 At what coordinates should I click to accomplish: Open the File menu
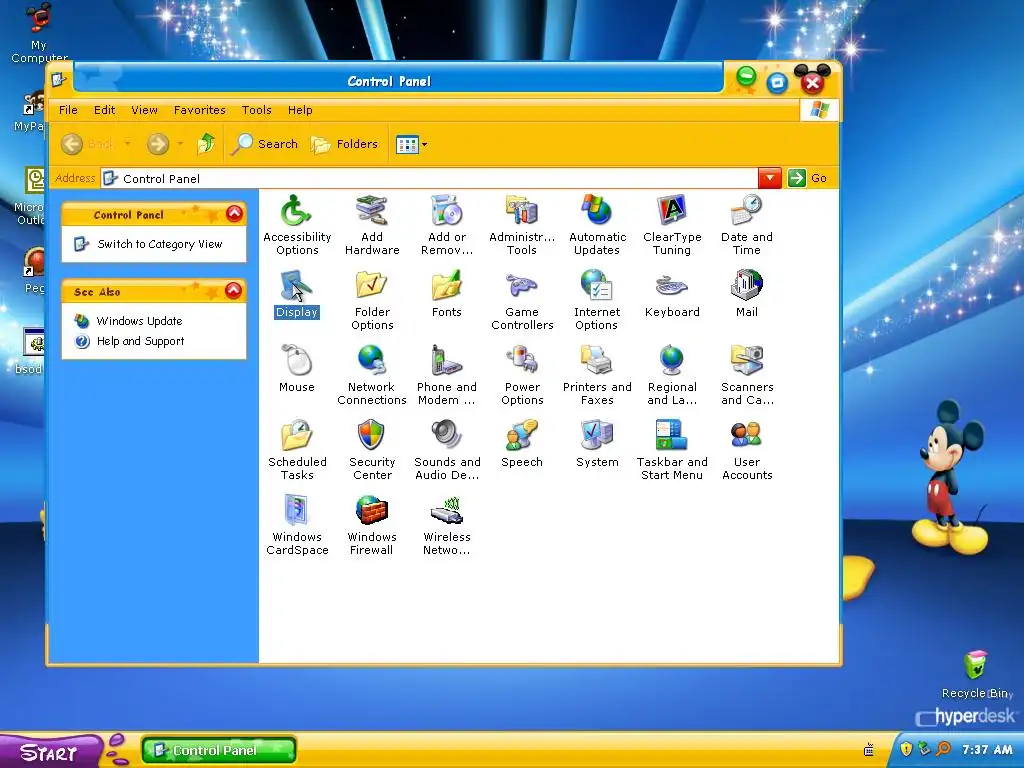click(x=68, y=110)
